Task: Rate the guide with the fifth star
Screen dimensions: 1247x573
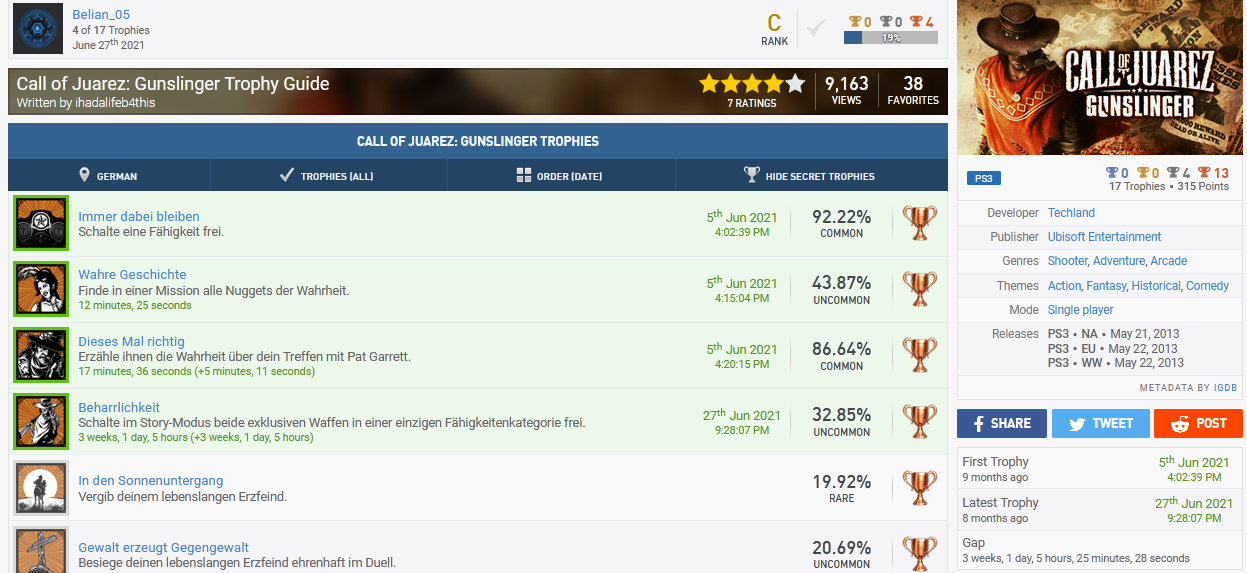Action: tap(795, 83)
